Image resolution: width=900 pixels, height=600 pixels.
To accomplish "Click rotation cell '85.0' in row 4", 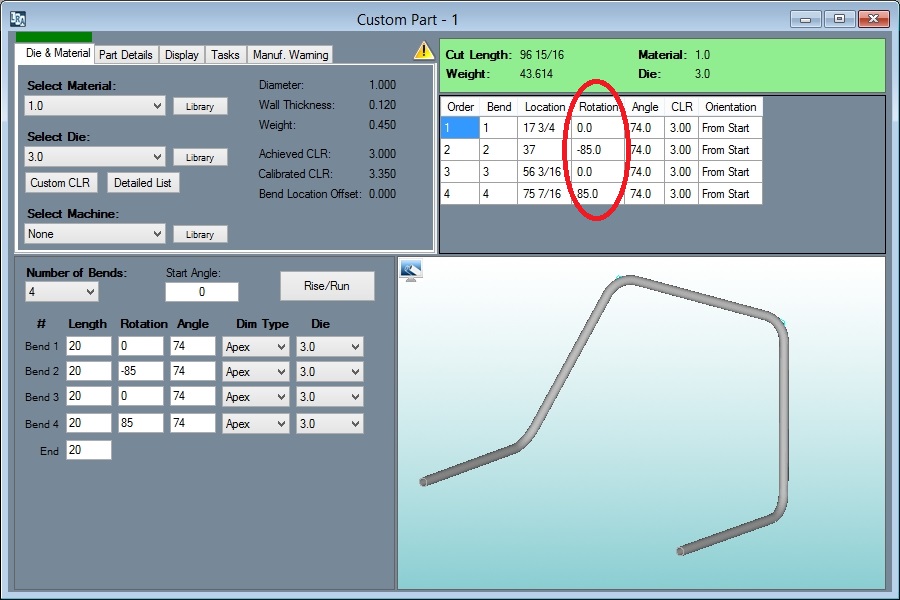I will [598, 193].
